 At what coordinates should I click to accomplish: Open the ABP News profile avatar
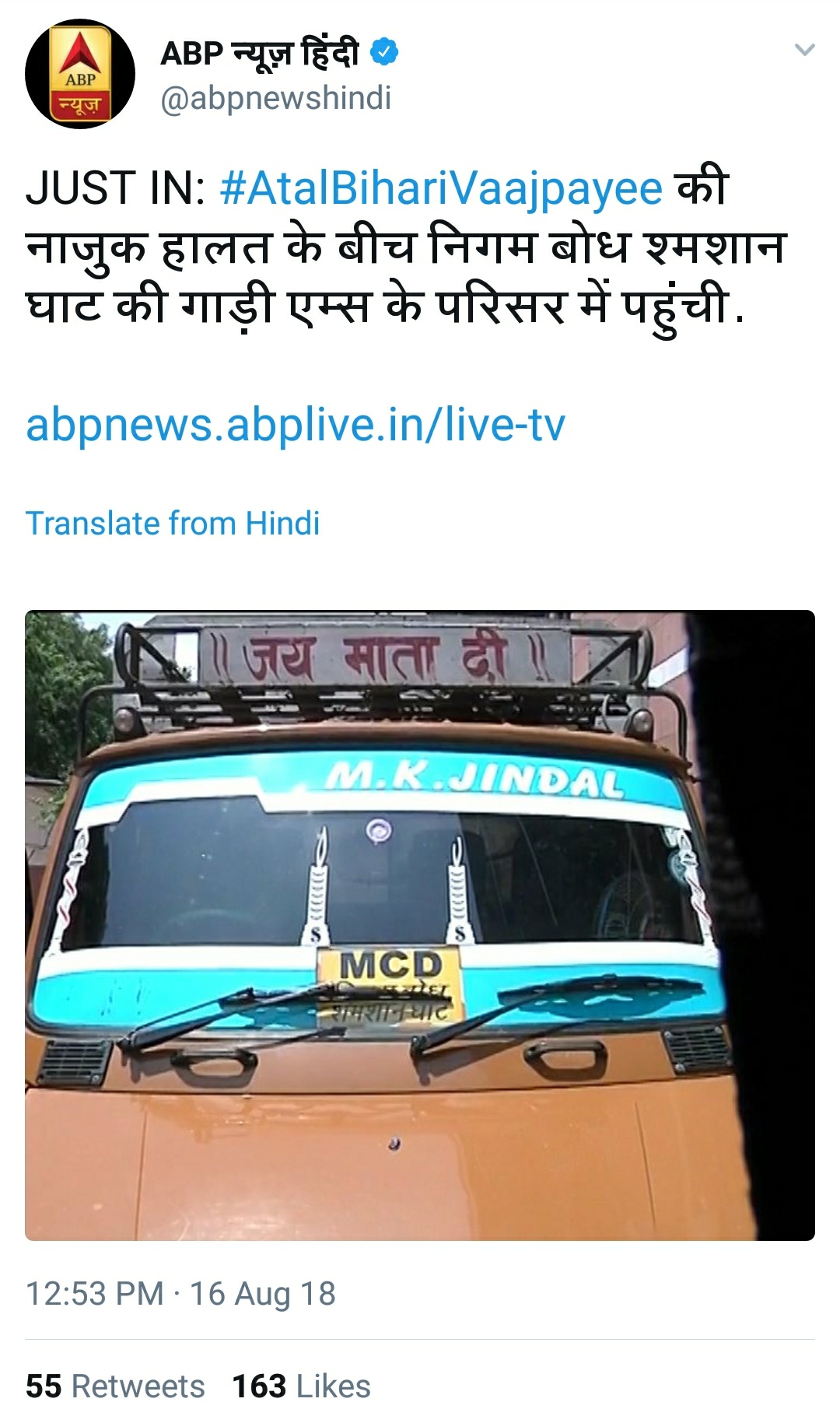[80, 74]
